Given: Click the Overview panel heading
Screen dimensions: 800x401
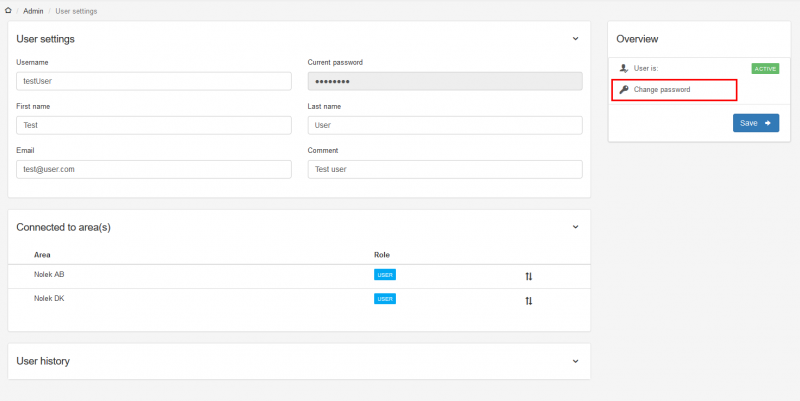Looking at the screenshot, I should point(637,39).
